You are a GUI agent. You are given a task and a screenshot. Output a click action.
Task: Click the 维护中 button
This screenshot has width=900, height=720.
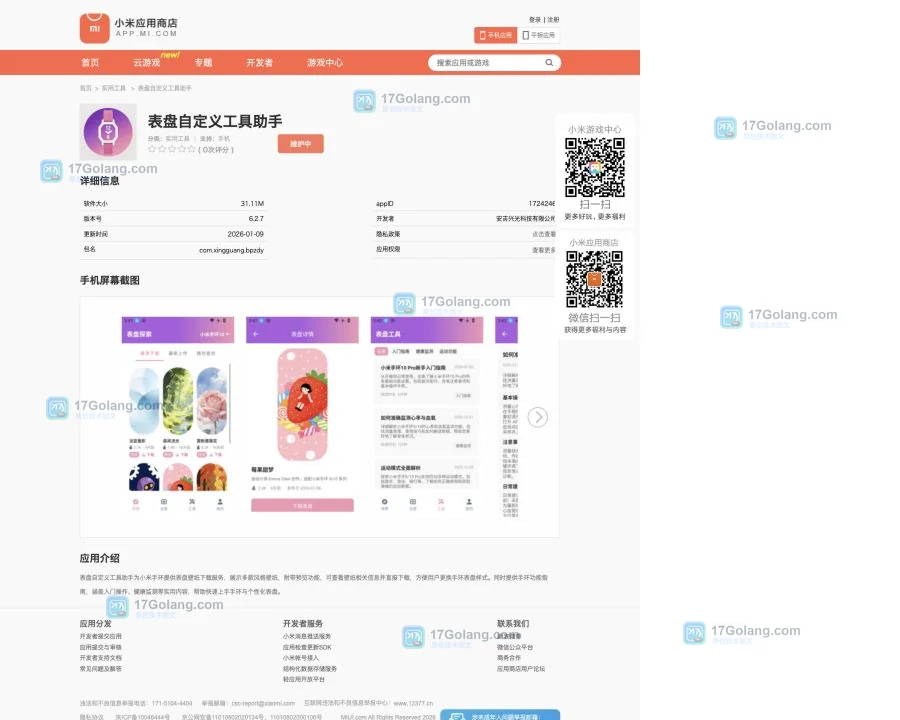click(301, 144)
